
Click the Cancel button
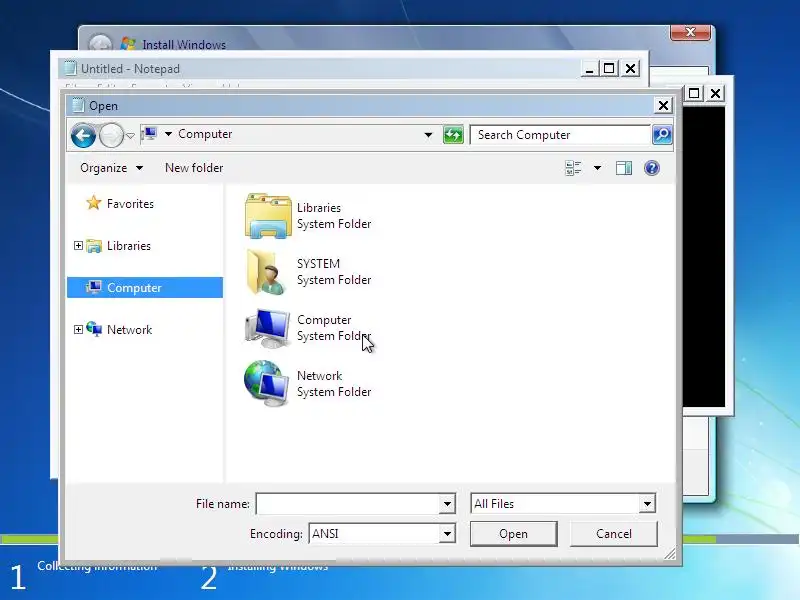pyautogui.click(x=613, y=534)
